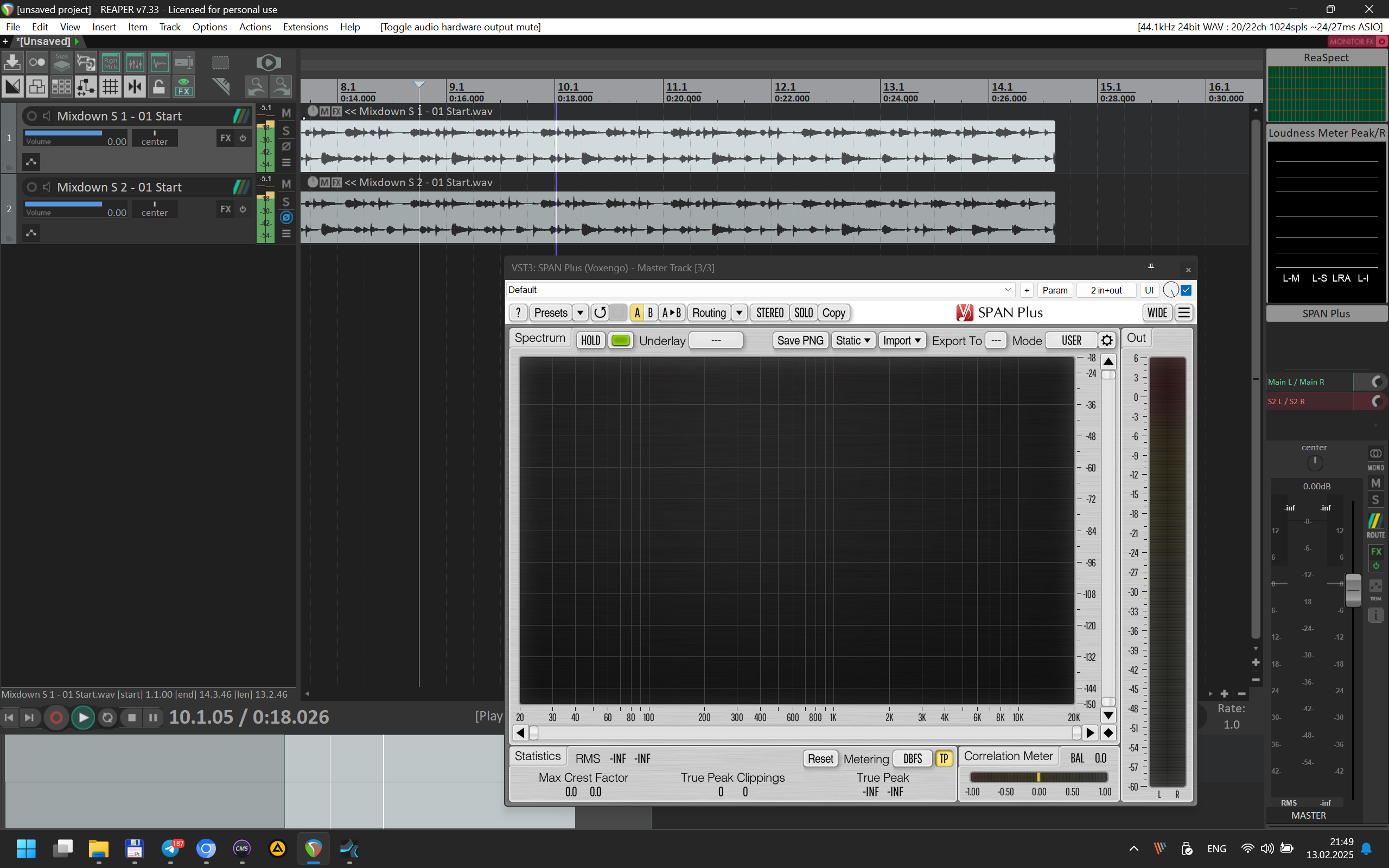Click the SOLO button in SPAN
The height and width of the screenshot is (868, 1389).
click(x=803, y=313)
